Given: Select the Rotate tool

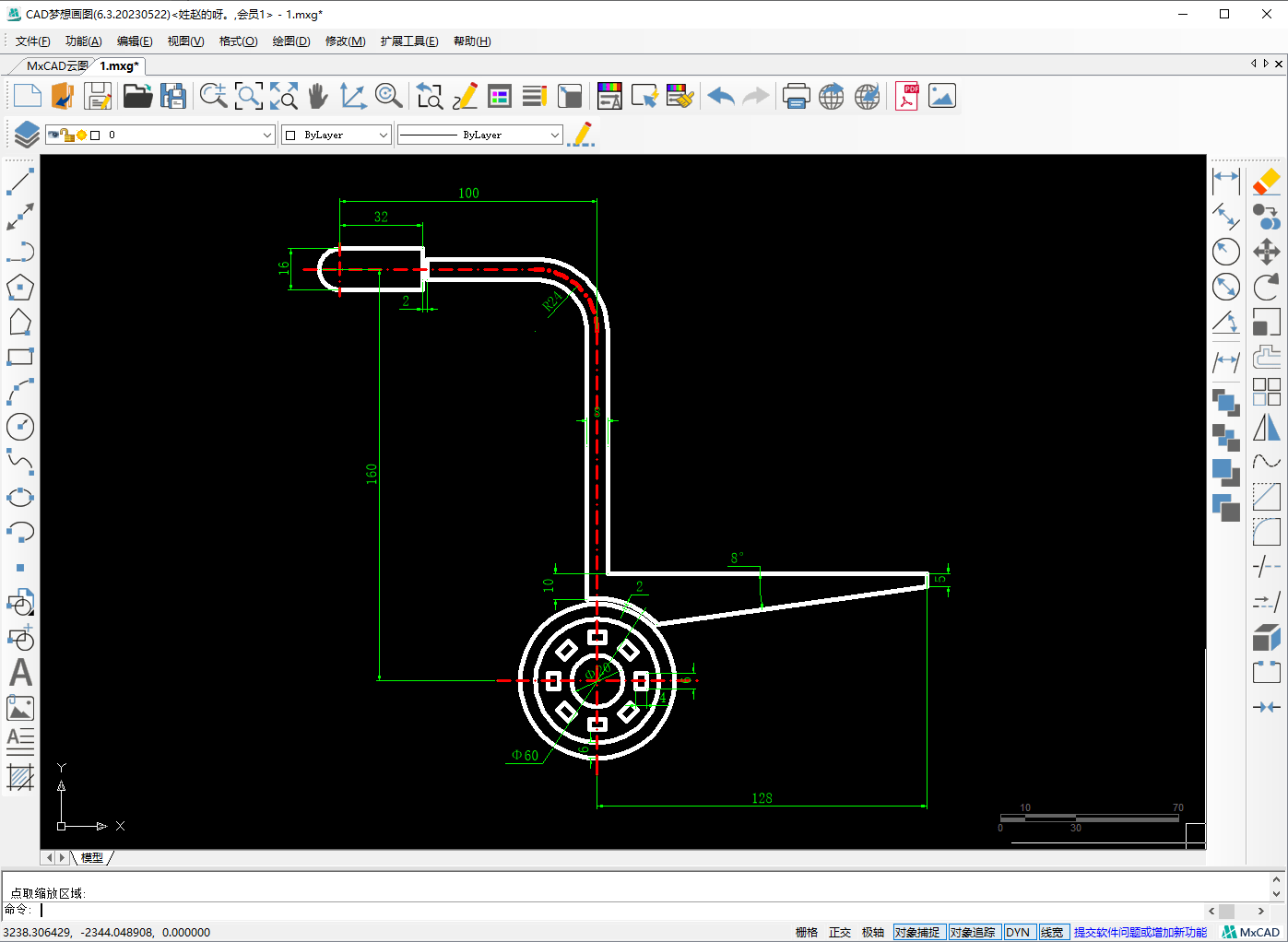Looking at the screenshot, I should [1267, 287].
